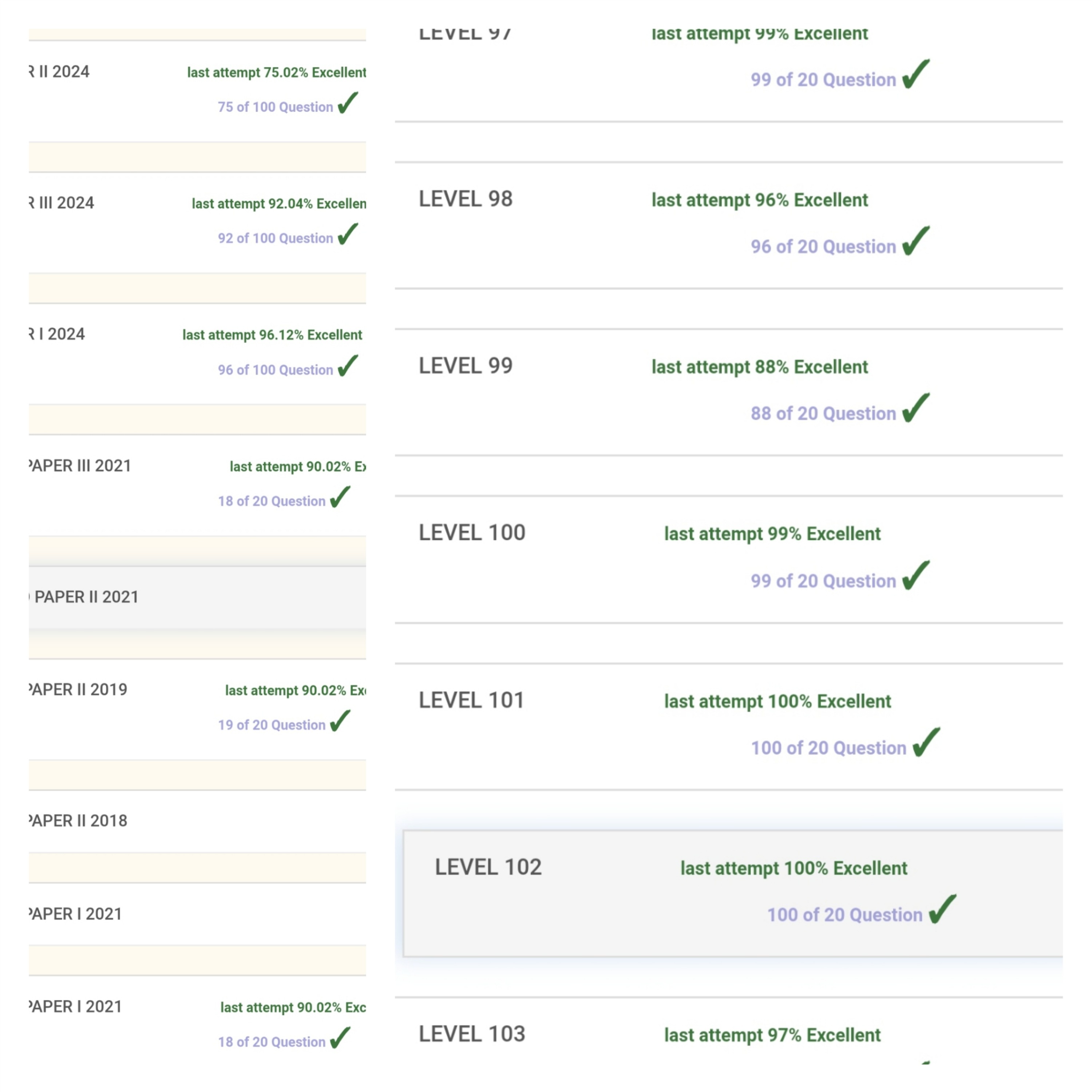The height and width of the screenshot is (1092, 1092).
Task: Open the LEVEL 99 quiz
Action: click(465, 366)
